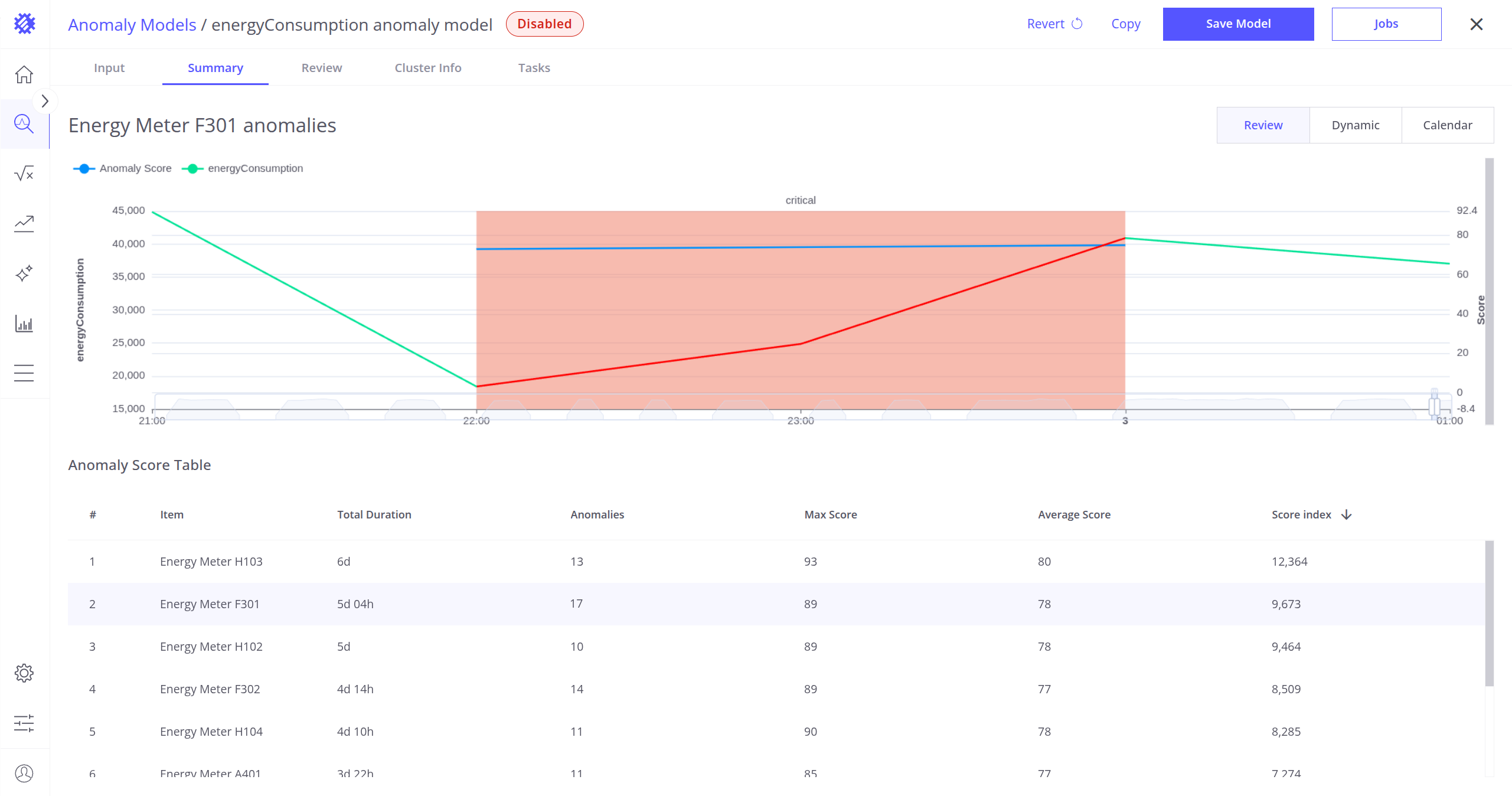Open the settings gear icon
Image resolution: width=1512 pixels, height=796 pixels.
24,673
